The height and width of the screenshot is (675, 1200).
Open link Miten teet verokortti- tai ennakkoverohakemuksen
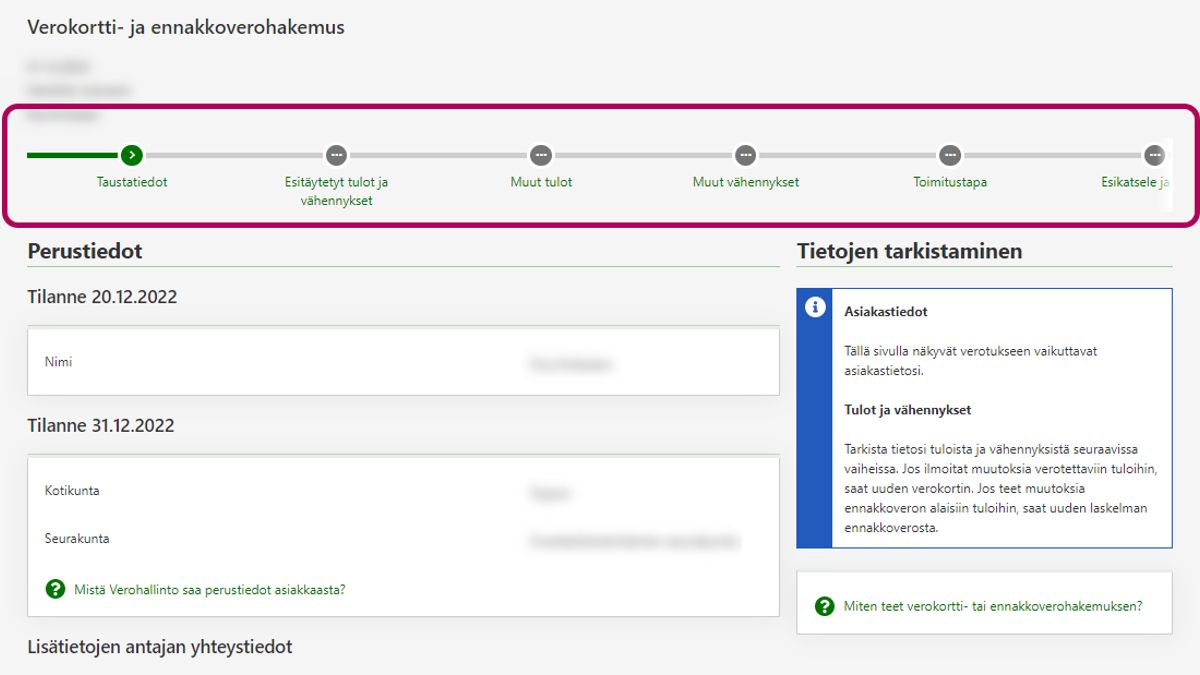[993, 606]
